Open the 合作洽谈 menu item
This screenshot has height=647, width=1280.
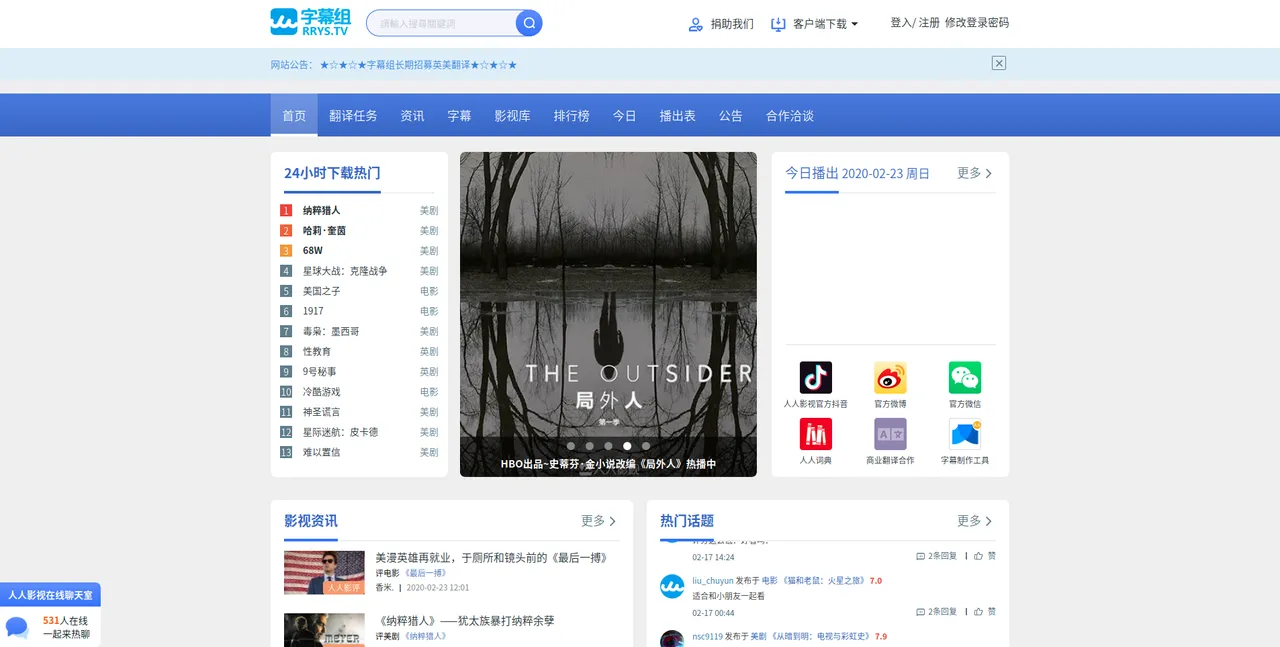[789, 116]
